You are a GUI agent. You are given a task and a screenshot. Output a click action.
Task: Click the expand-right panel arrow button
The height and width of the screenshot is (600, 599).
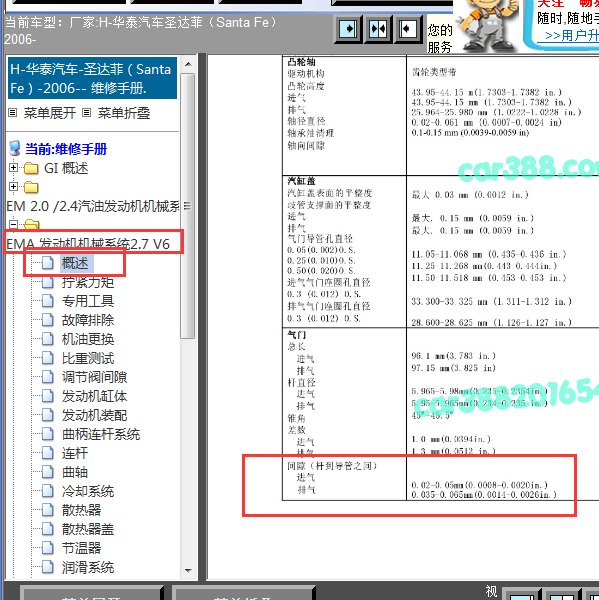click(349, 29)
